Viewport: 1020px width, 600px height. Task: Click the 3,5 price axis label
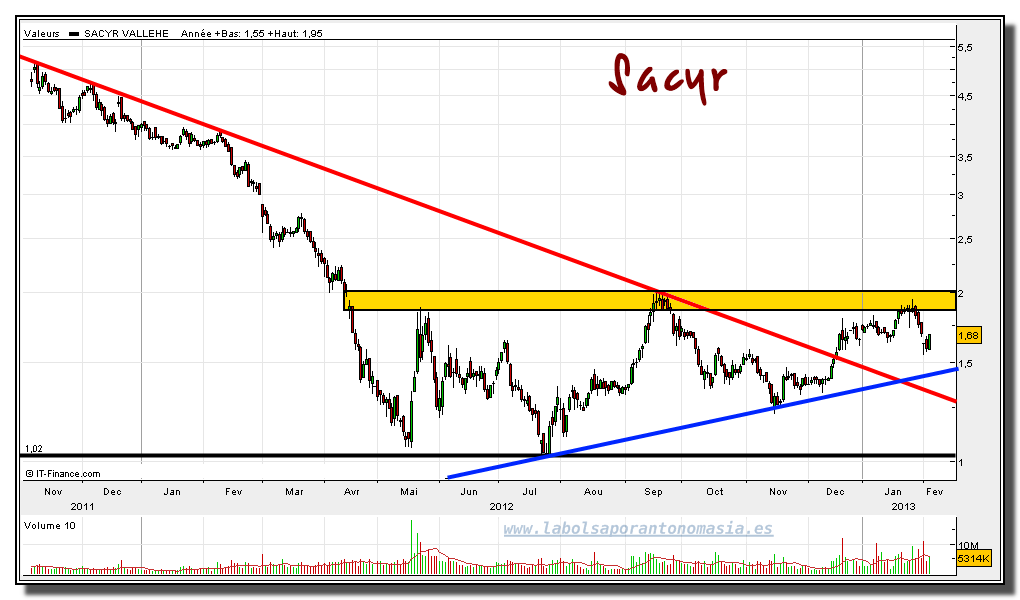pos(965,158)
